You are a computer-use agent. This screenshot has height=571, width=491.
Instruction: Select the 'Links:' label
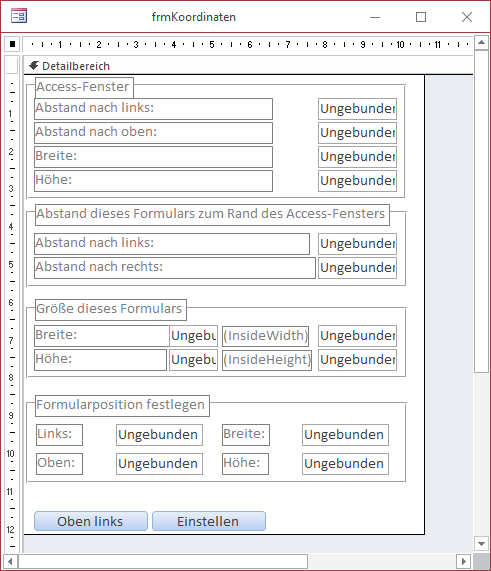tap(59, 435)
